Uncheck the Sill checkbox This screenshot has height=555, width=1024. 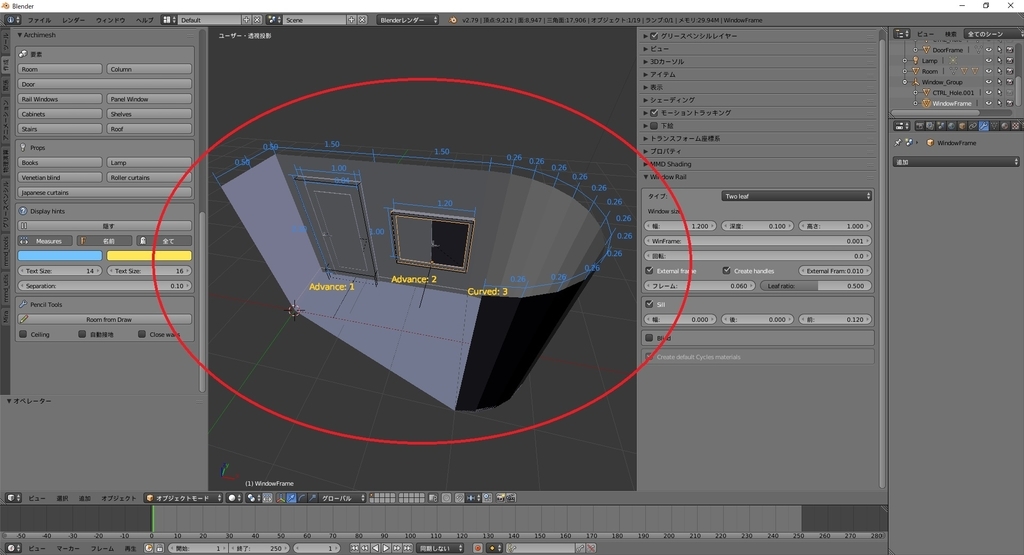click(x=649, y=304)
